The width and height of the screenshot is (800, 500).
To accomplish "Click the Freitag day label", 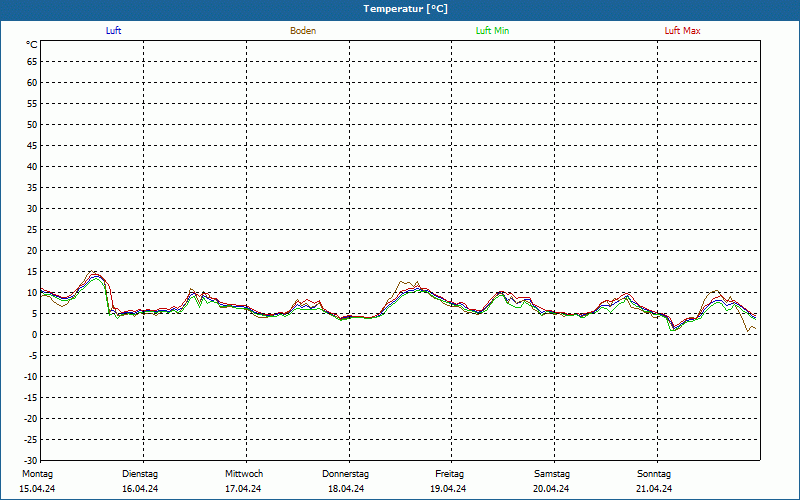I will point(449,474).
